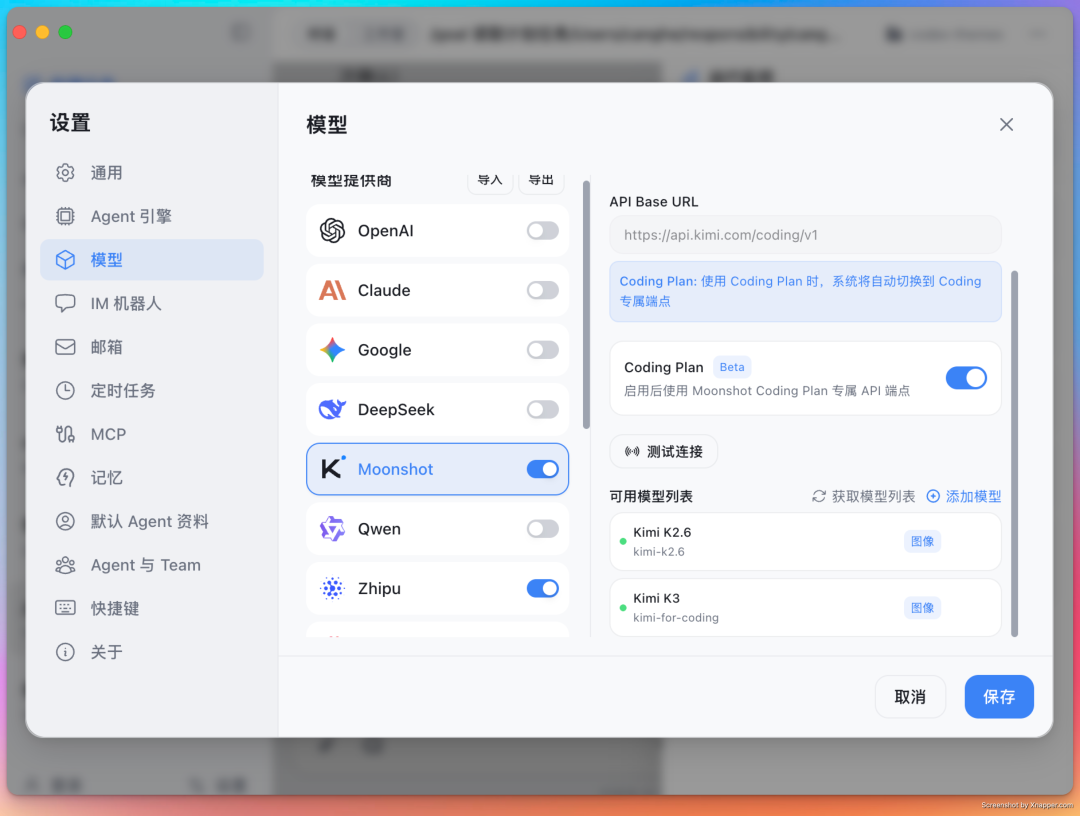The width and height of the screenshot is (1080, 816).
Task: Click the yellow macOS minimize button
Action: [x=43, y=32]
